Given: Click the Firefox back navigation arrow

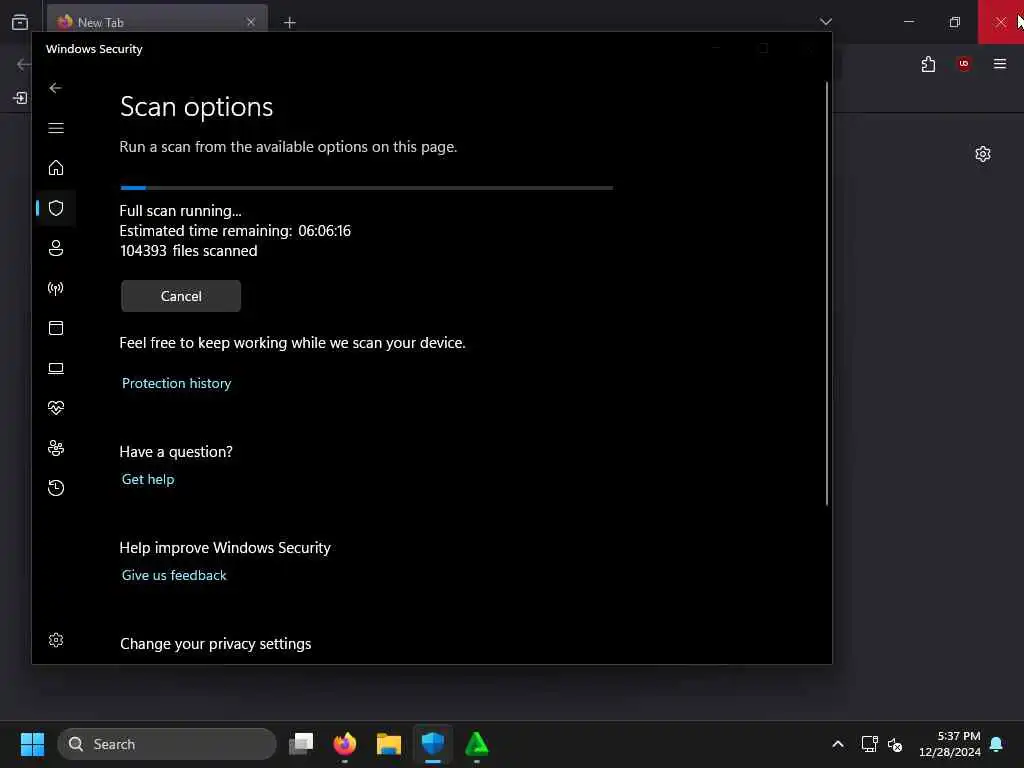Looking at the screenshot, I should tap(23, 64).
